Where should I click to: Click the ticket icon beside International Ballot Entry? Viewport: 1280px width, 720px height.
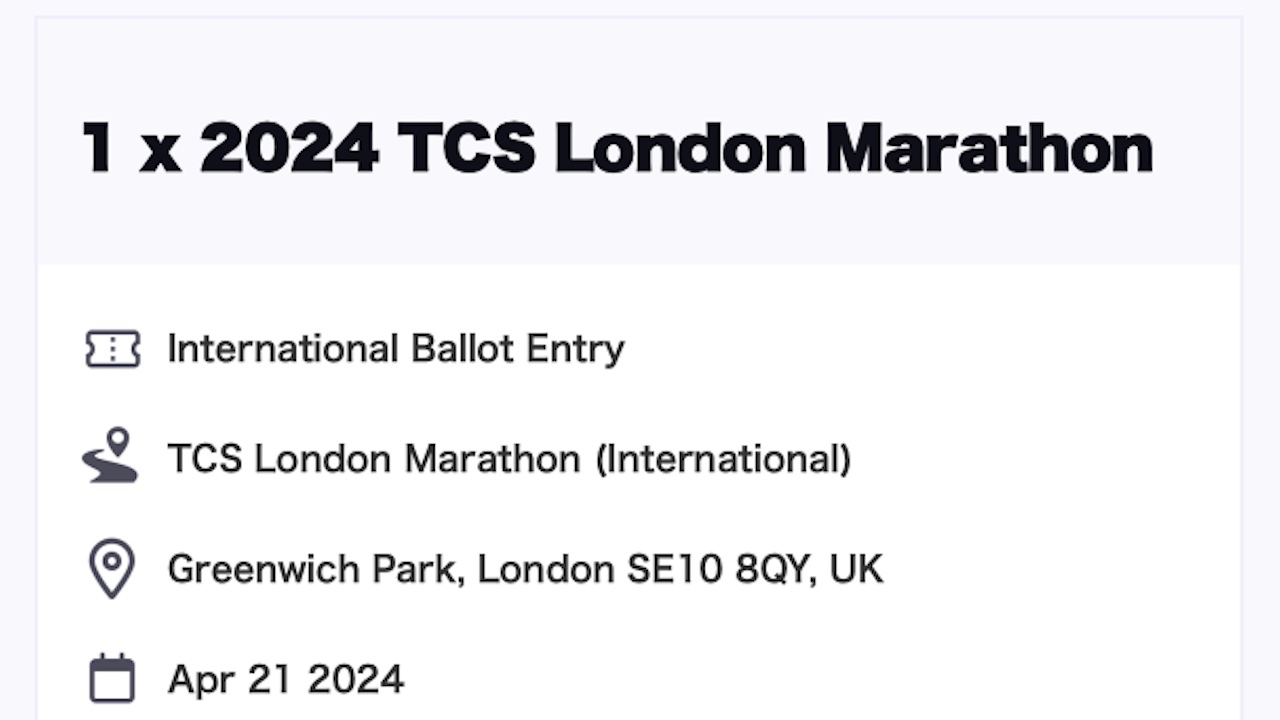pos(112,349)
